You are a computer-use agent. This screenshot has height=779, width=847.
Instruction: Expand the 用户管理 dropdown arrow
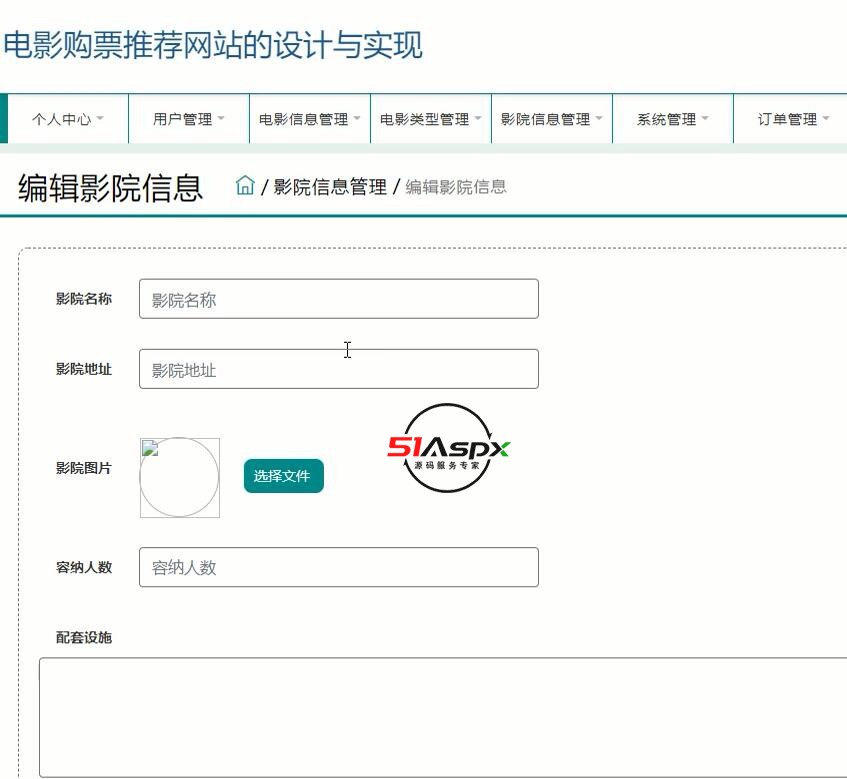pos(221,118)
